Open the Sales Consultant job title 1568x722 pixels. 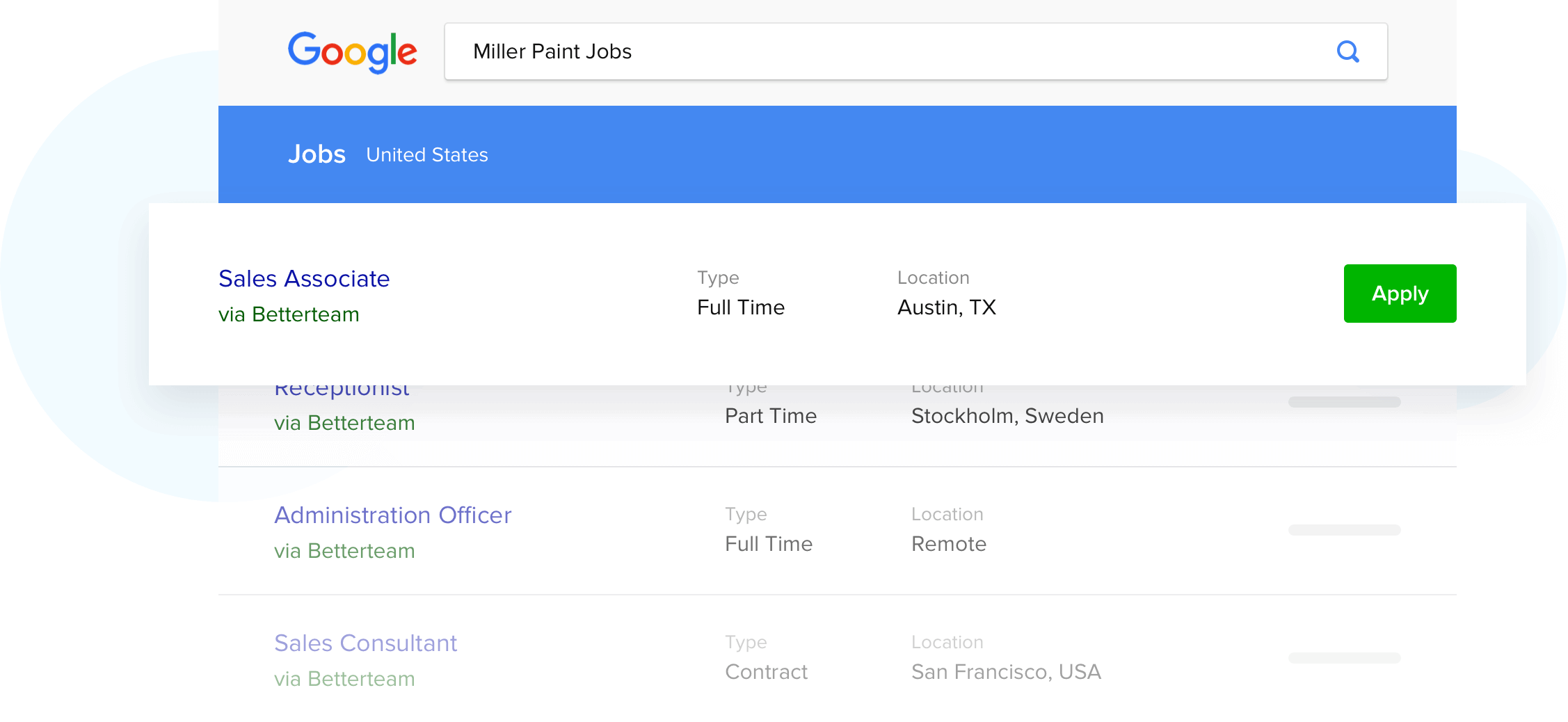pos(365,643)
